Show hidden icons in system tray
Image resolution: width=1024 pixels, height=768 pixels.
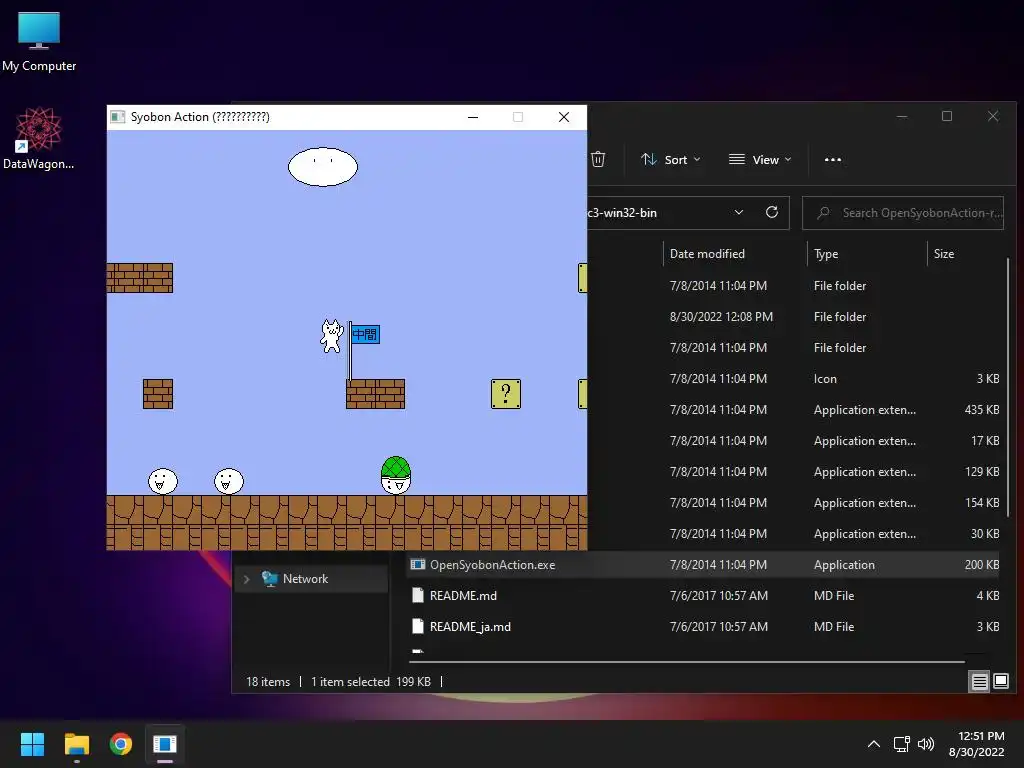pyautogui.click(x=873, y=744)
